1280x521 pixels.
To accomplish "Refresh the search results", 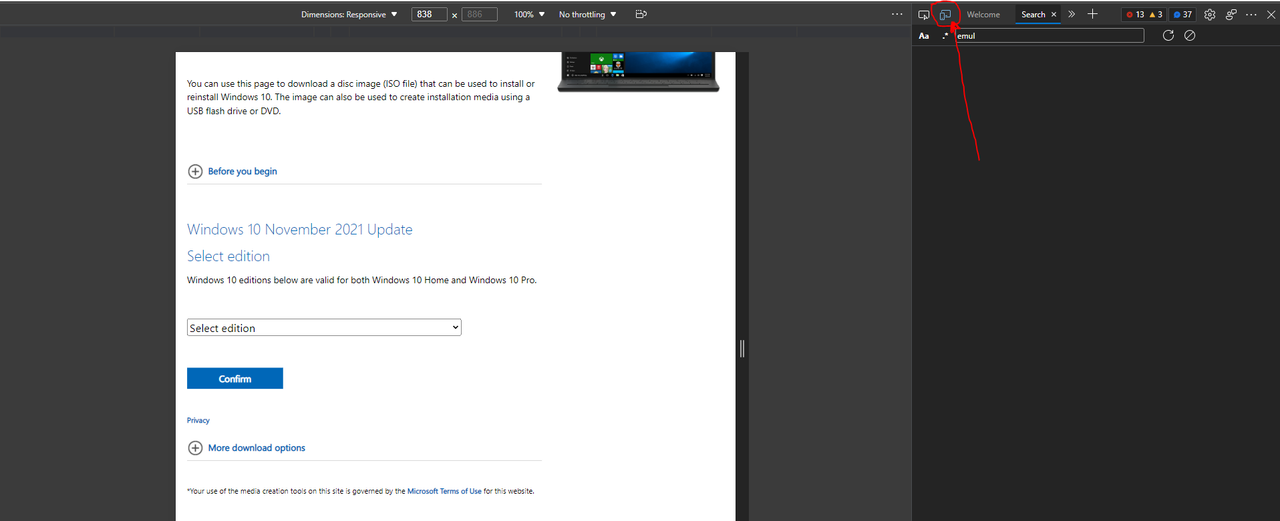I will 1168,35.
